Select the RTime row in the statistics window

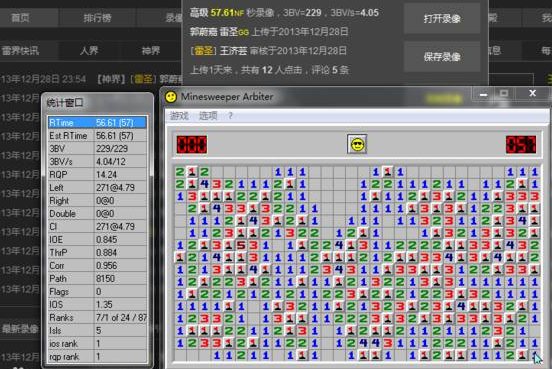(97, 123)
